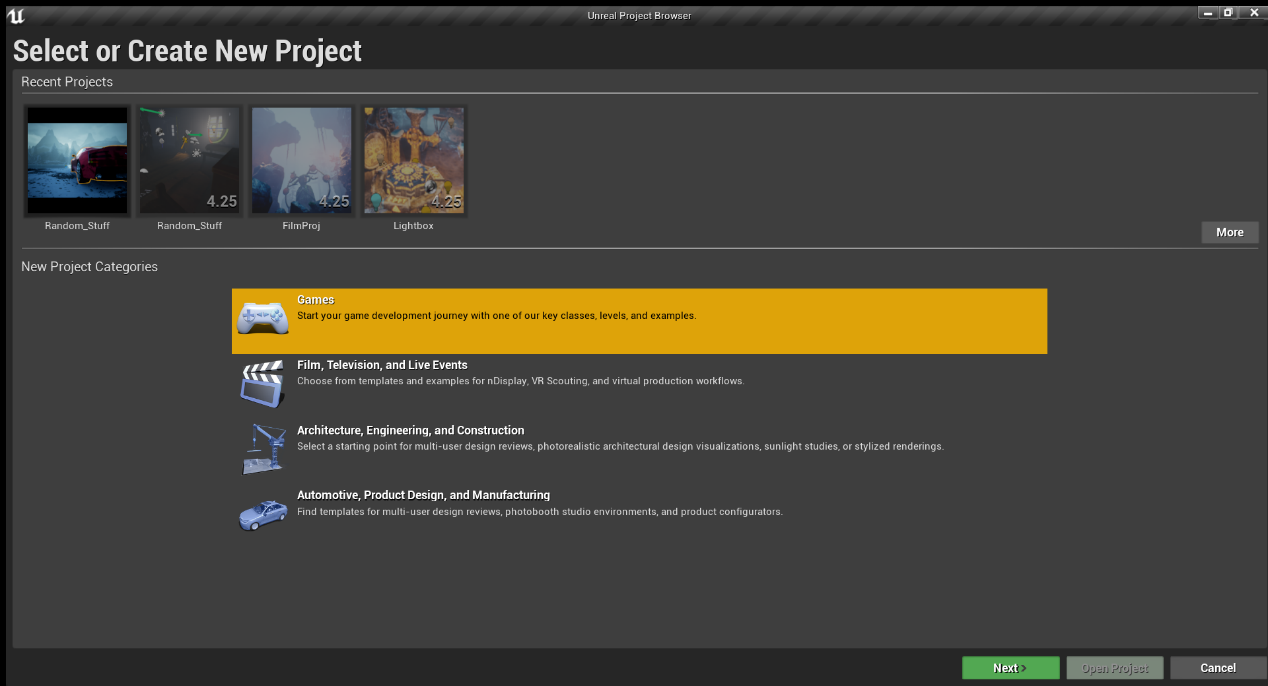Screen dimensions: 1268x686
Task: Pick Architecture, Engineering, and Construction category
Action: pos(410,430)
